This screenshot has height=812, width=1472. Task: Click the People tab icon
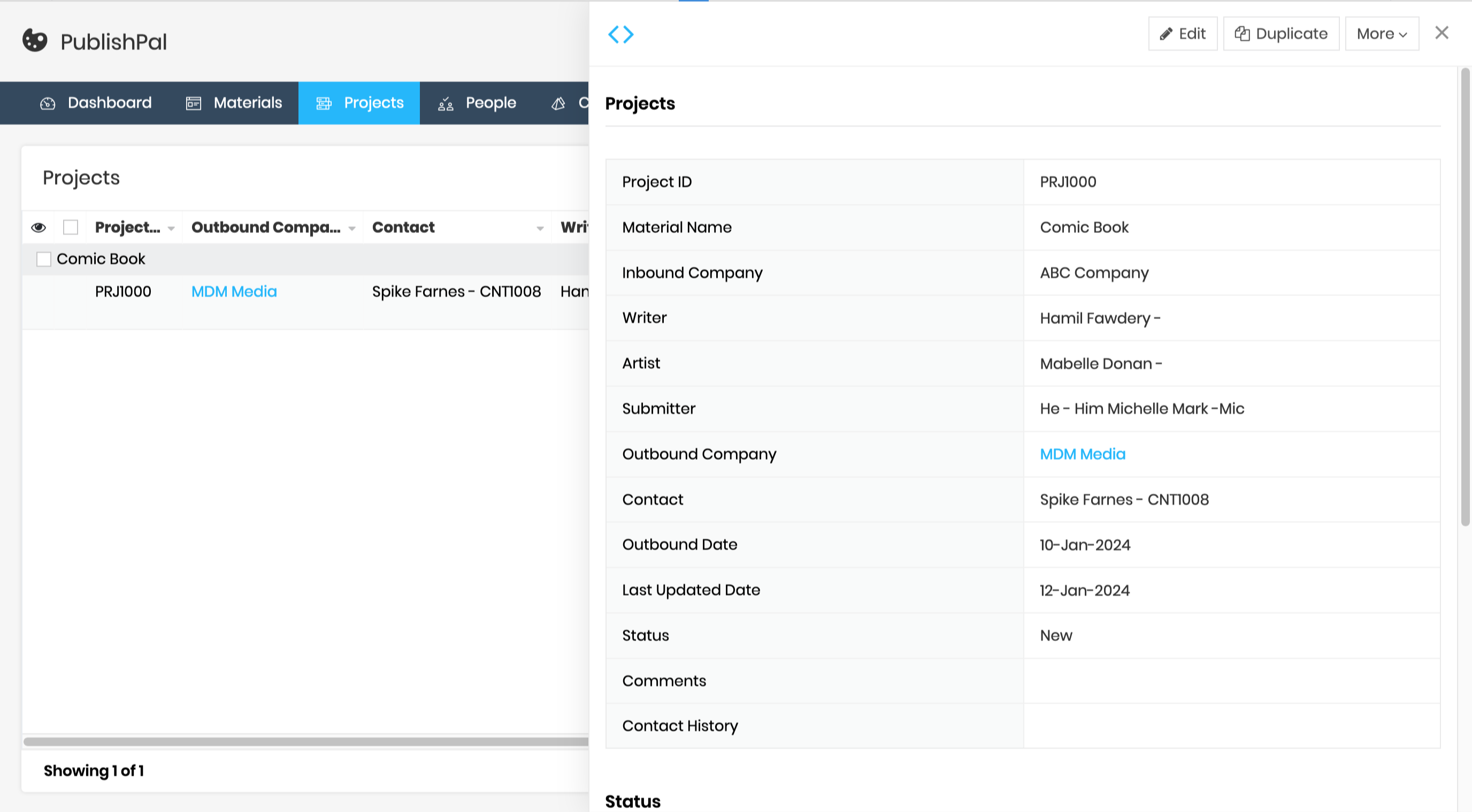coord(446,103)
